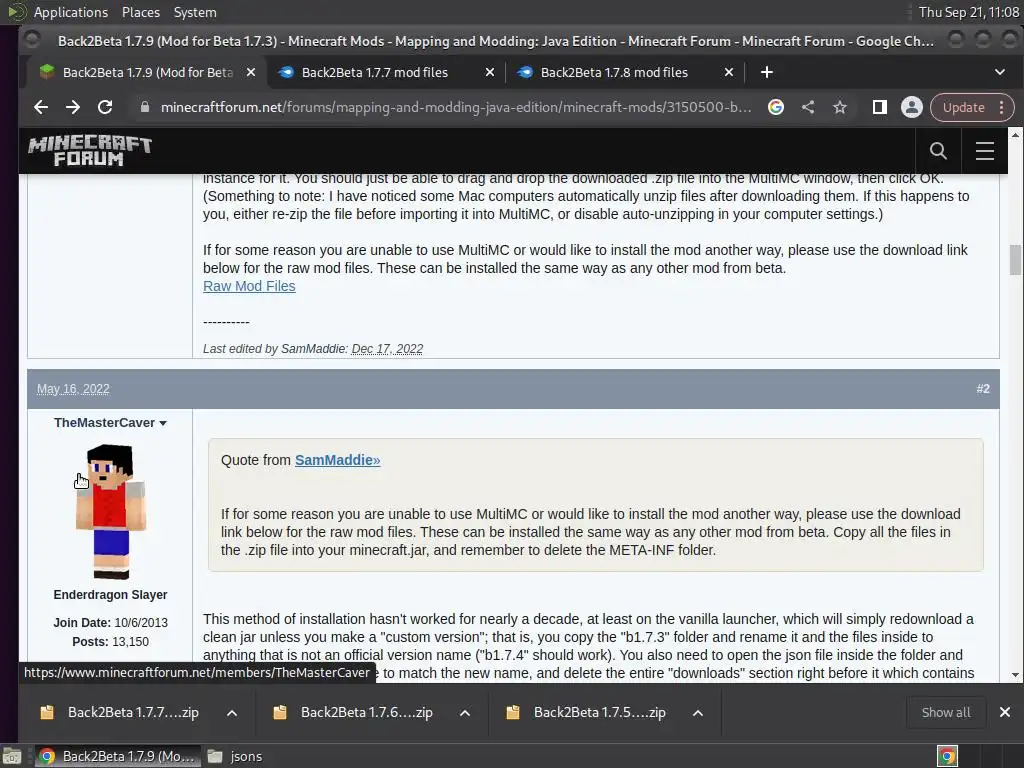Click the scrollbar down arrow

coord(1015,675)
